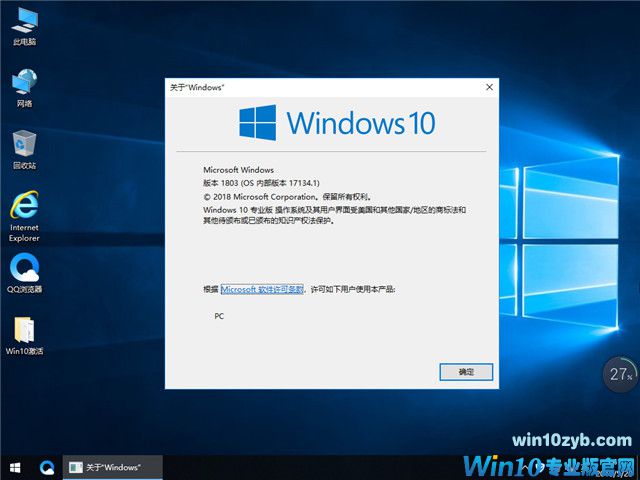Select the Network (网络) desktop icon

coord(24,88)
